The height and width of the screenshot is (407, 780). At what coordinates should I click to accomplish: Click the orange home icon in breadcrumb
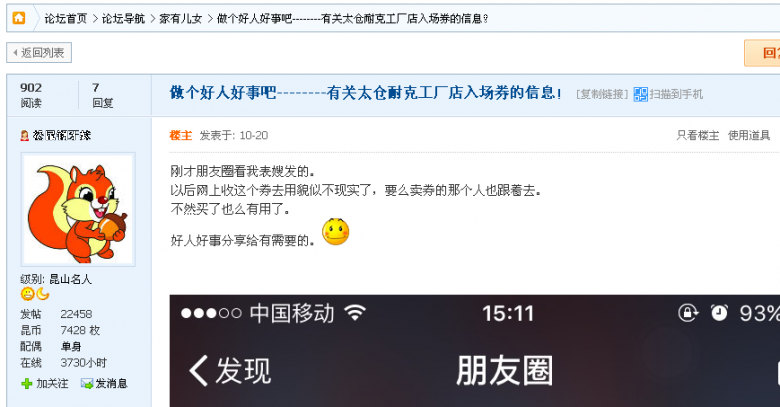19,18
